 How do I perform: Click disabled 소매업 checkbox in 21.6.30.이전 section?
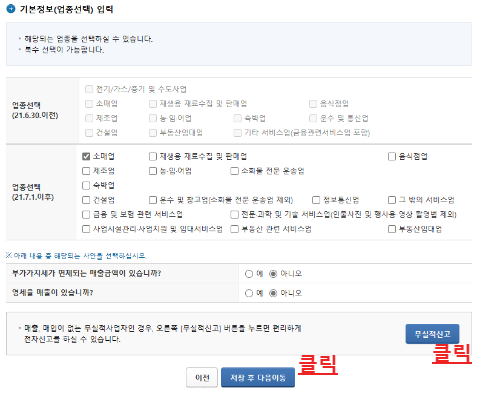pos(89,104)
